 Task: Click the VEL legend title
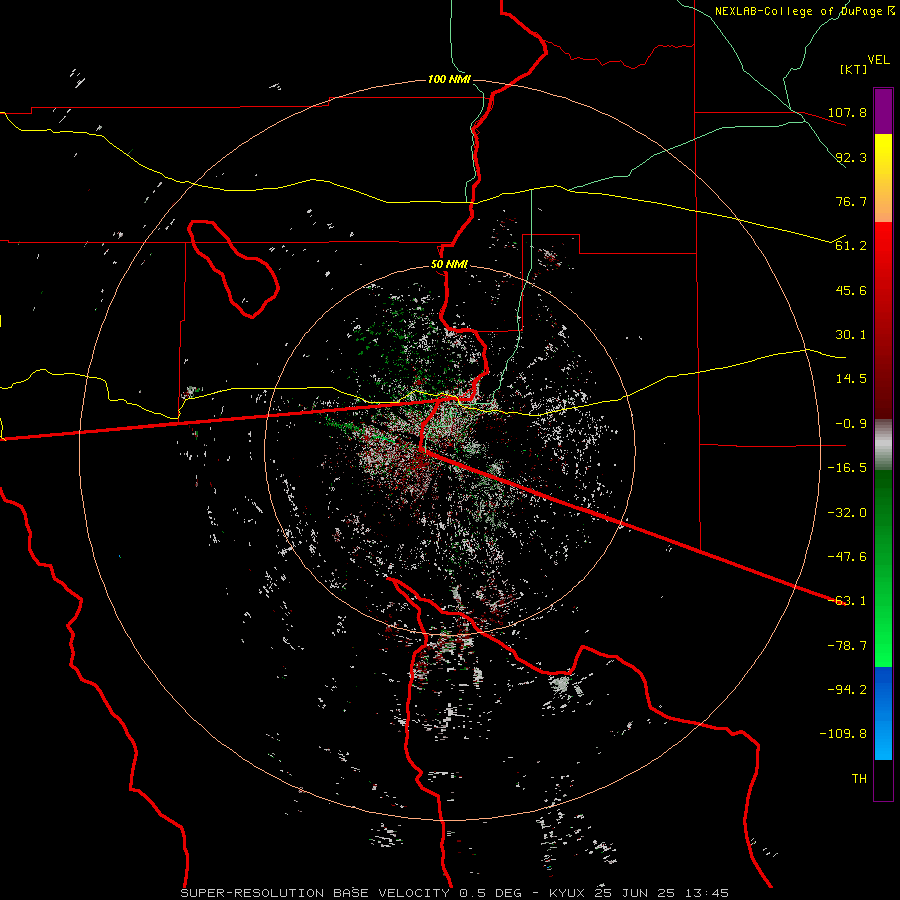[878, 59]
